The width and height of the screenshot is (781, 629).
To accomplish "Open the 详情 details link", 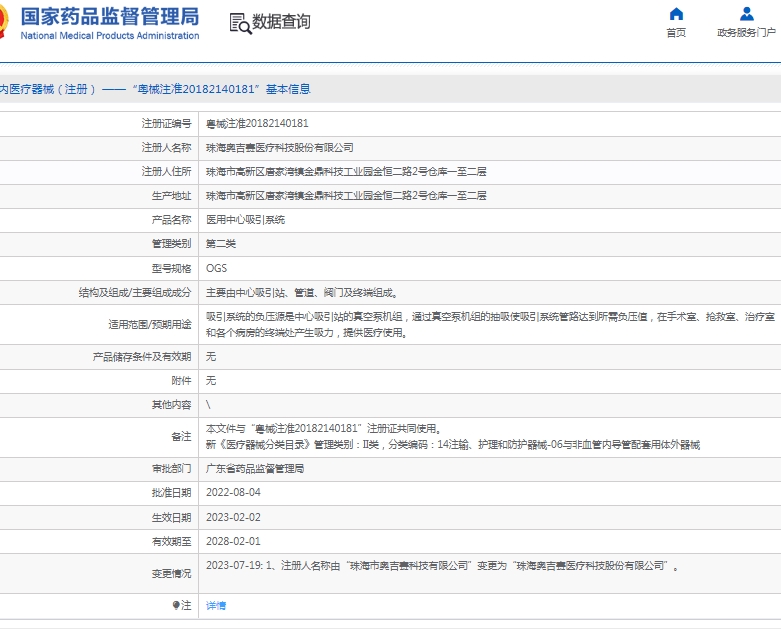I will coord(216,605).
